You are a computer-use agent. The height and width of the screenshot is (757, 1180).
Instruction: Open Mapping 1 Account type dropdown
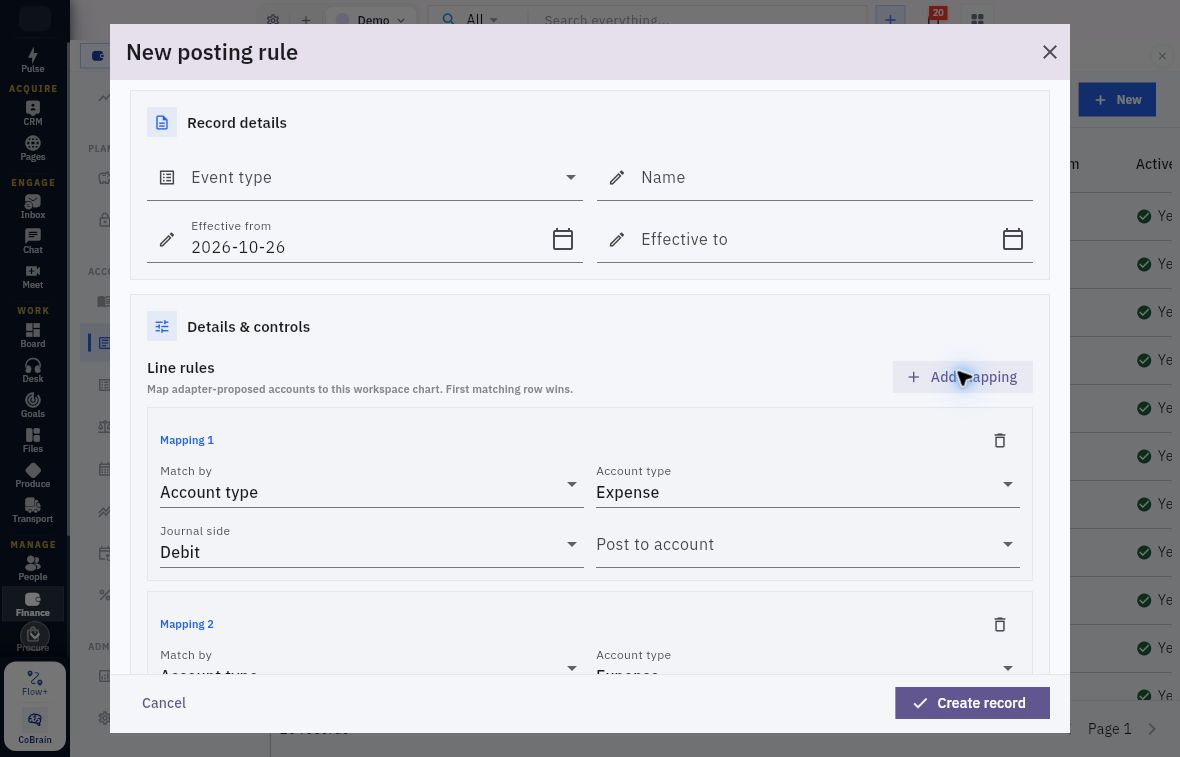tap(807, 484)
